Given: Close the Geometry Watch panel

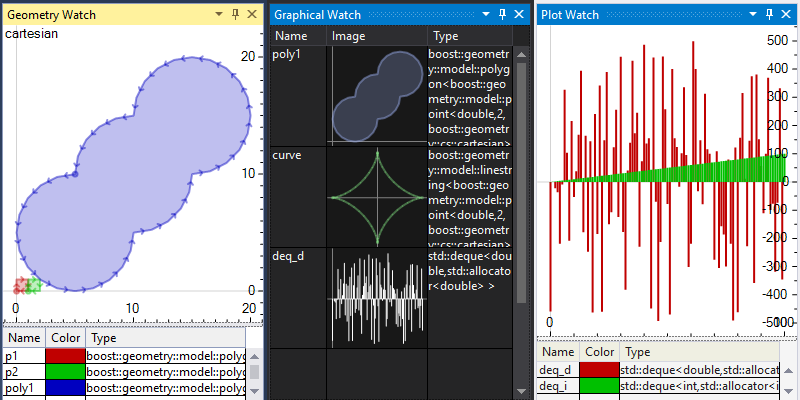Looking at the screenshot, I should pyautogui.click(x=252, y=14).
